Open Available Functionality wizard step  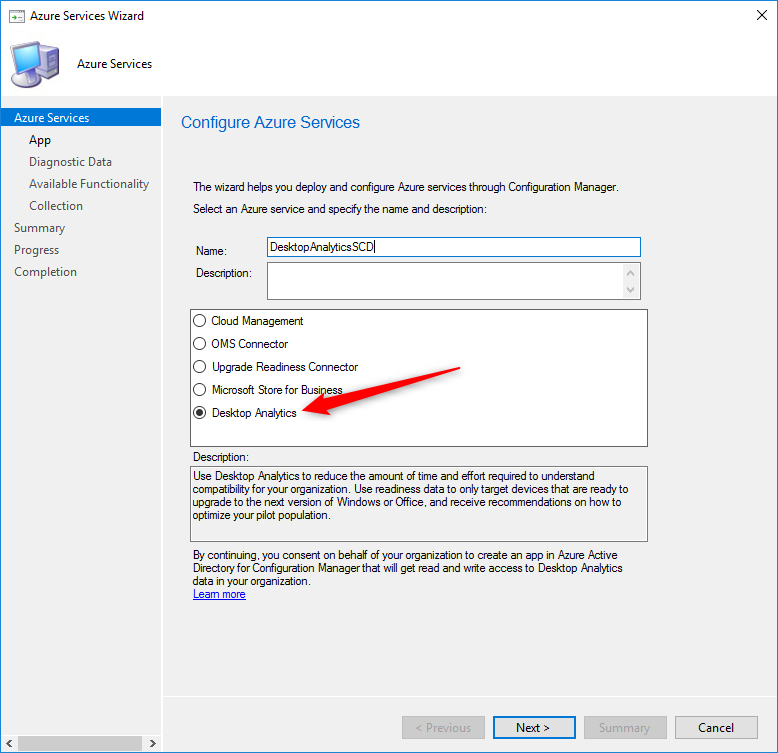point(89,184)
